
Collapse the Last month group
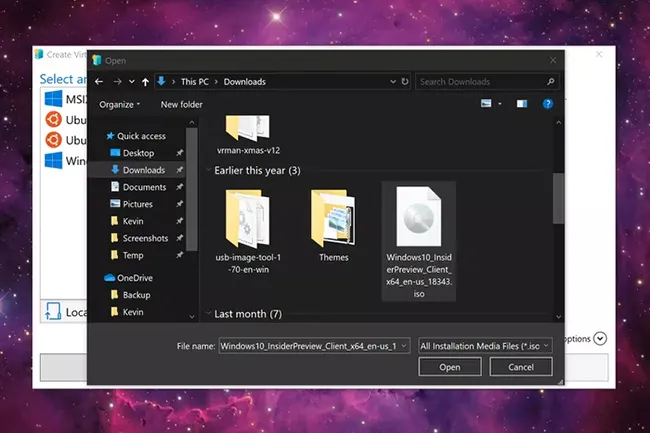208,314
